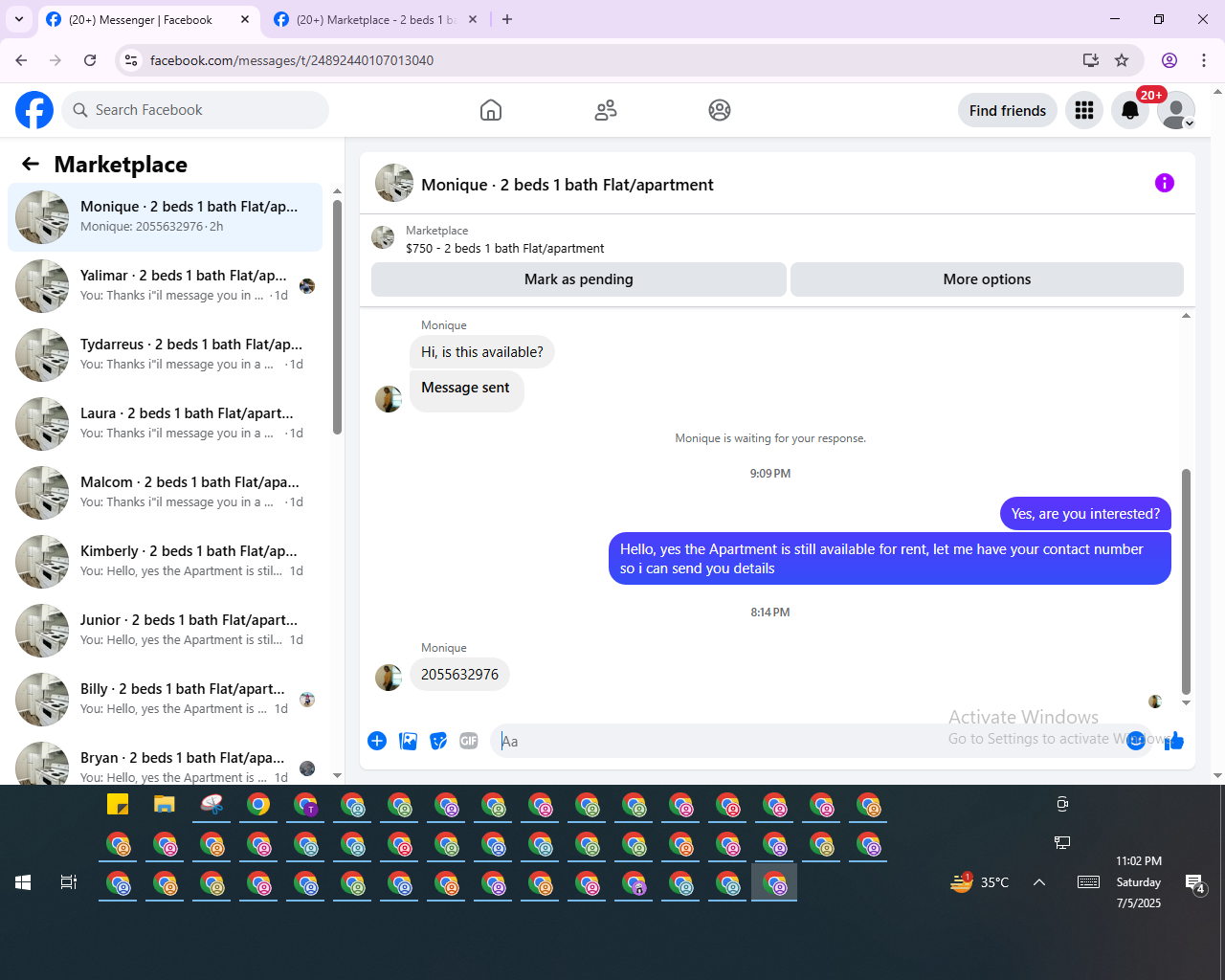1225x980 pixels.
Task: Click Mark as pending button
Action: [579, 279]
